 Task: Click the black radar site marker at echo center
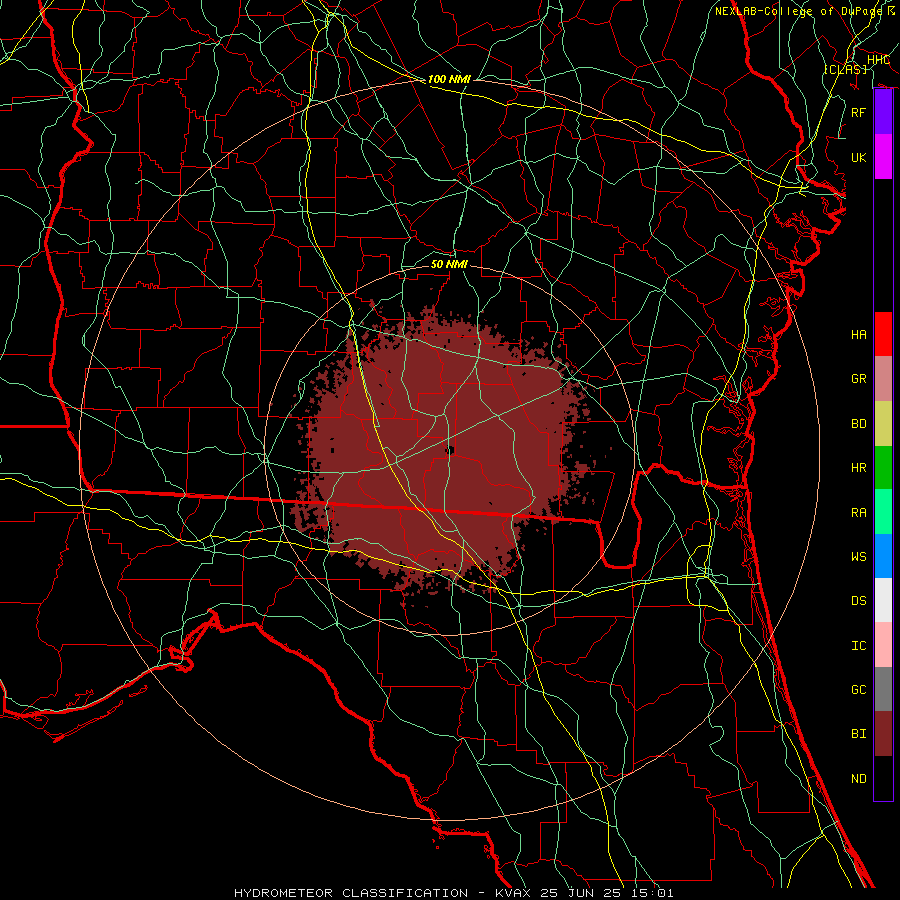point(450,449)
